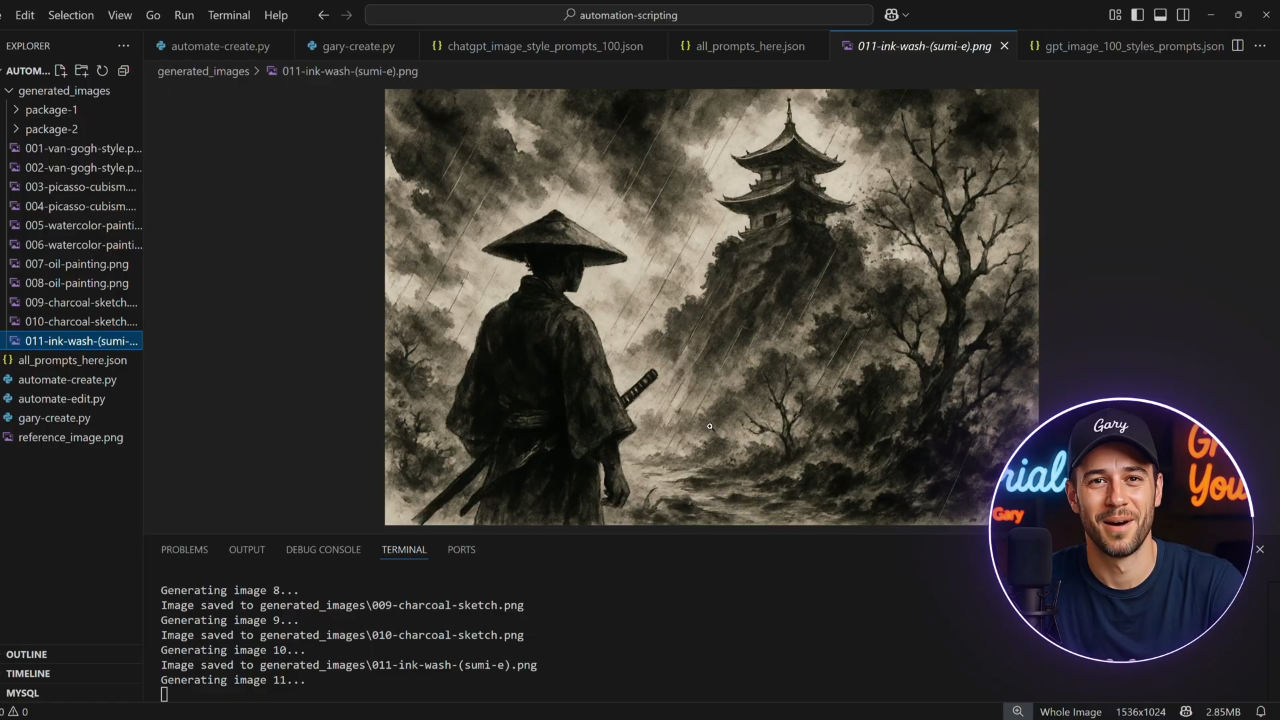Image resolution: width=1280 pixels, height=720 pixels.
Task: Open the notifications bell
Action: point(1262,712)
